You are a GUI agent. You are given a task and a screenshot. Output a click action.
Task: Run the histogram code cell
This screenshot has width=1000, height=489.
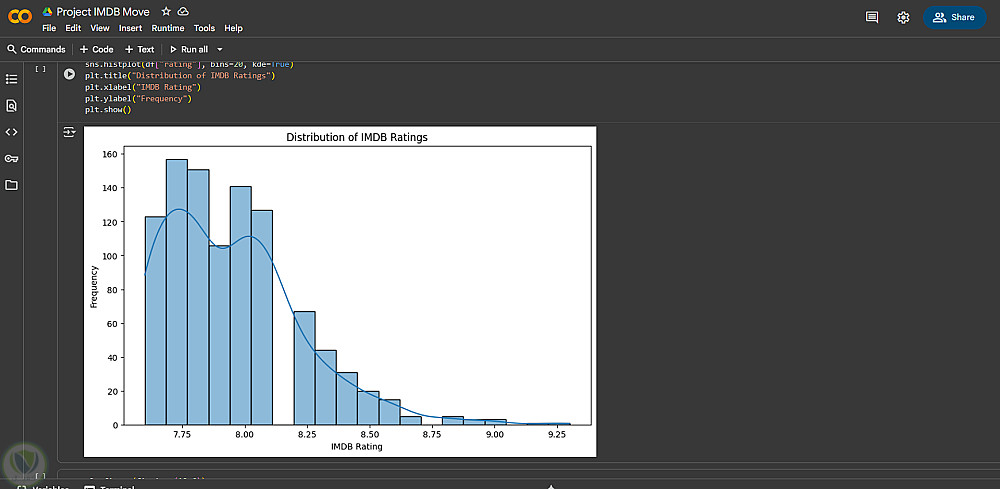pyautogui.click(x=70, y=75)
